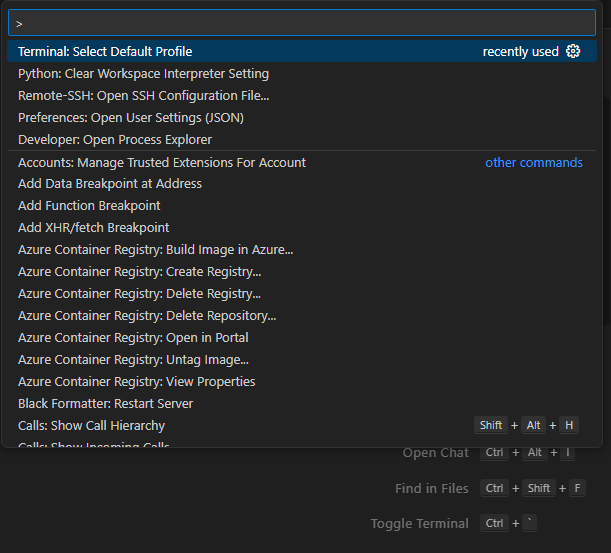Run Azure Container Registry: Open in Portal

(x=302, y=337)
